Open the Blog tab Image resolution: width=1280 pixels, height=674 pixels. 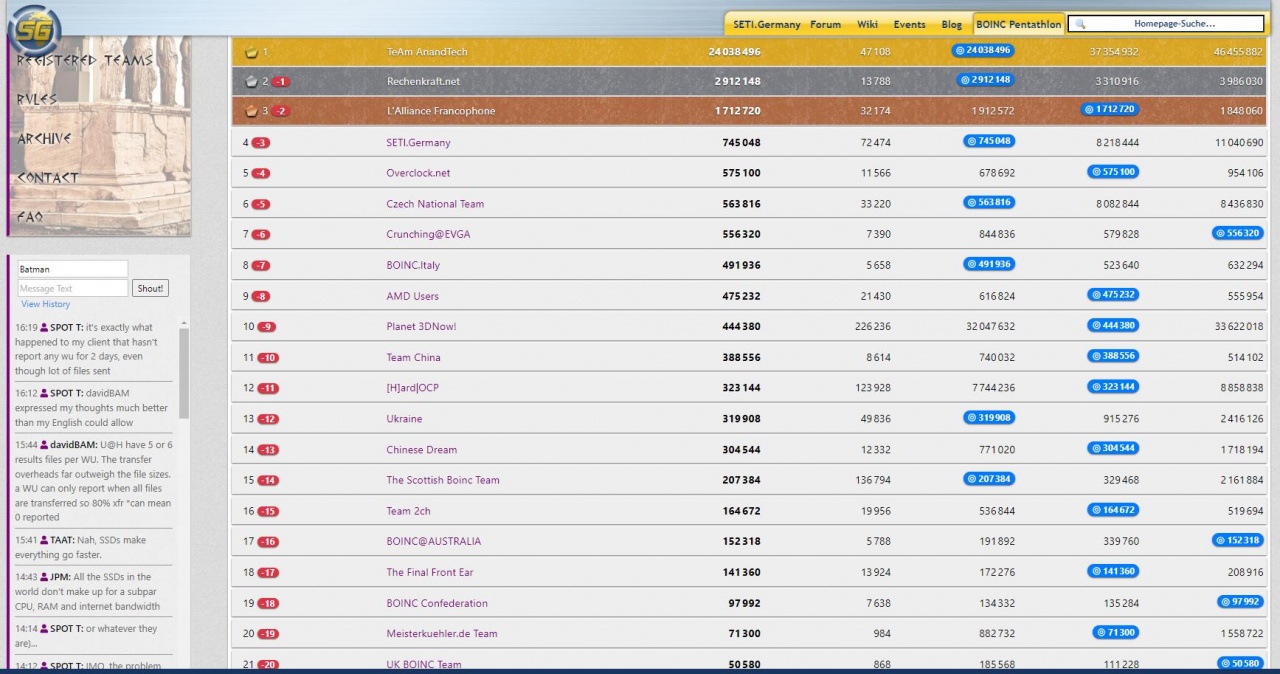(952, 25)
